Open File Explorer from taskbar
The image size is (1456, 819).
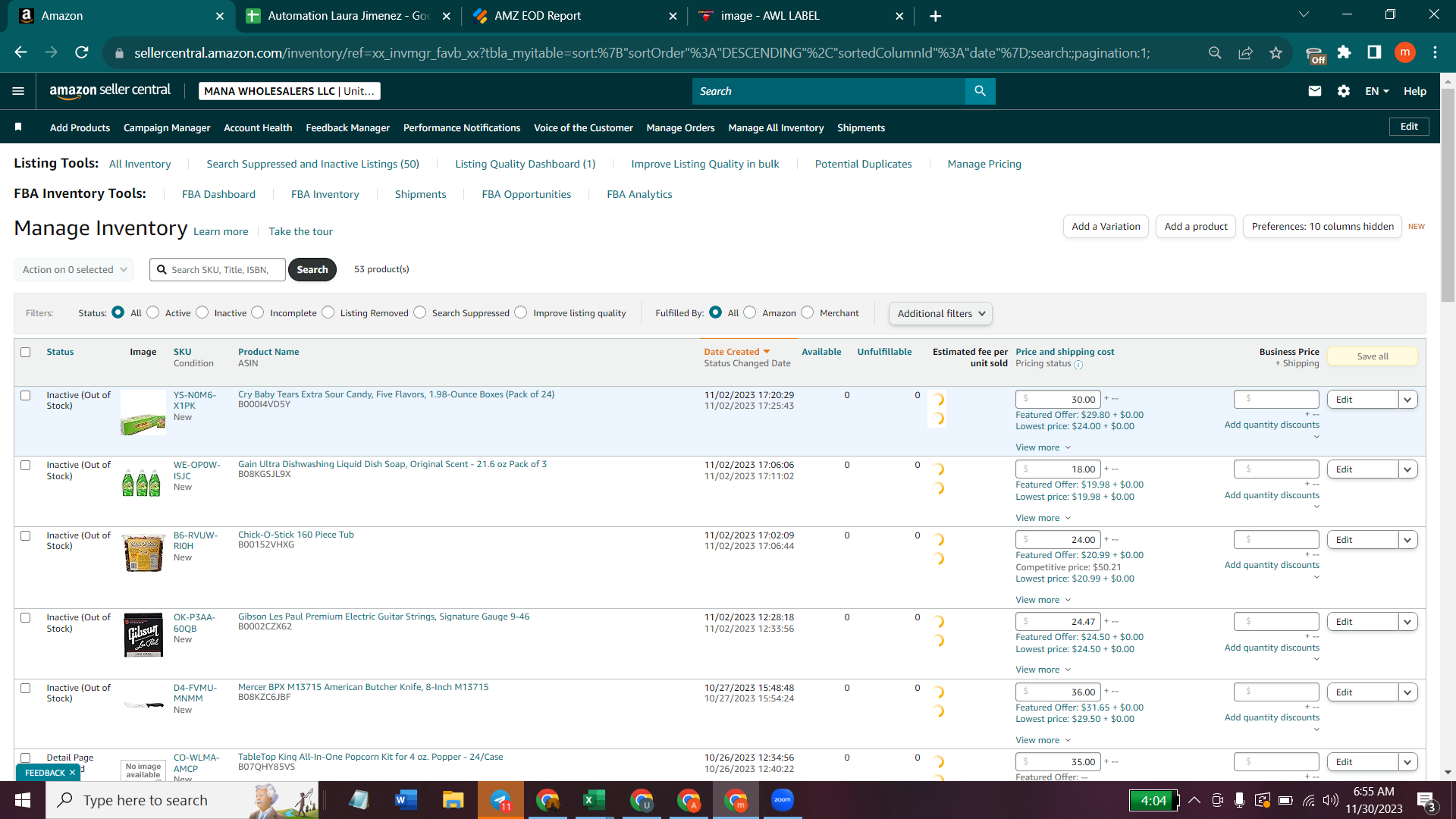click(x=453, y=800)
